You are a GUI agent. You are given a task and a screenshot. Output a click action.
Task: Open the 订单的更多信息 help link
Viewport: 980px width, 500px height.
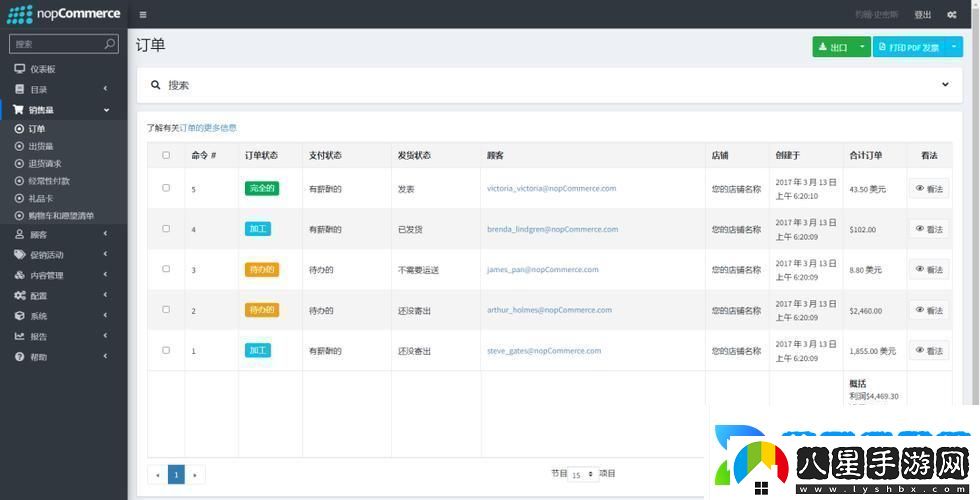[x=208, y=128]
